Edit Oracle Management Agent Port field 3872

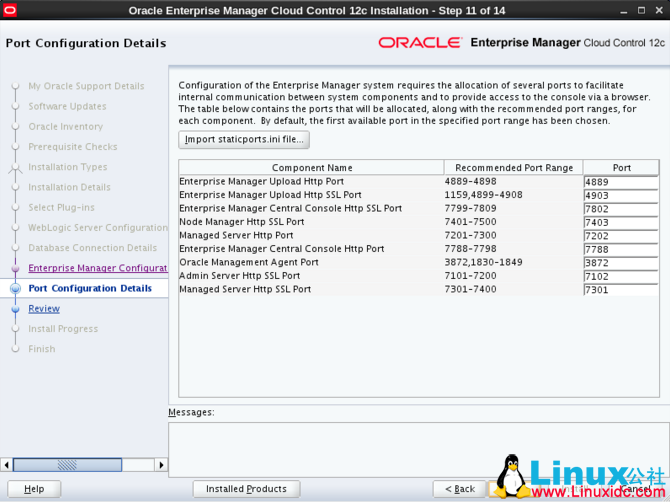tap(620, 263)
